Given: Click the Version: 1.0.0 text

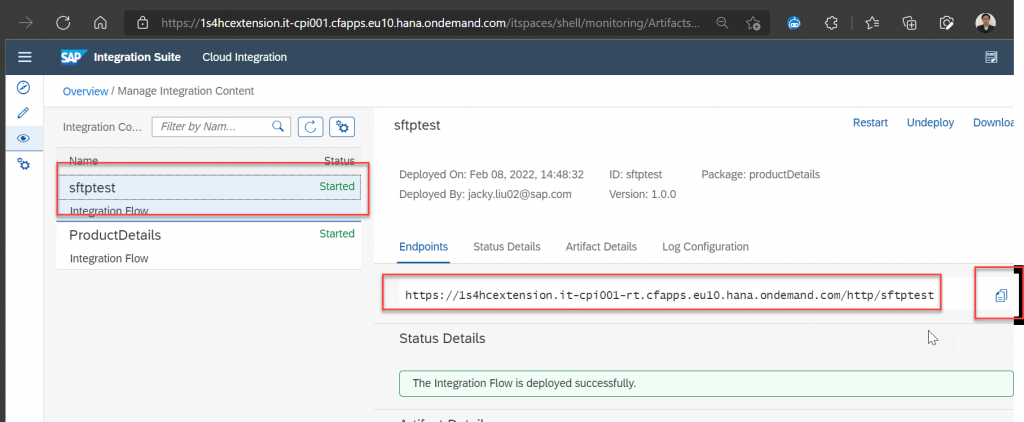Looking at the screenshot, I should [x=642, y=194].
